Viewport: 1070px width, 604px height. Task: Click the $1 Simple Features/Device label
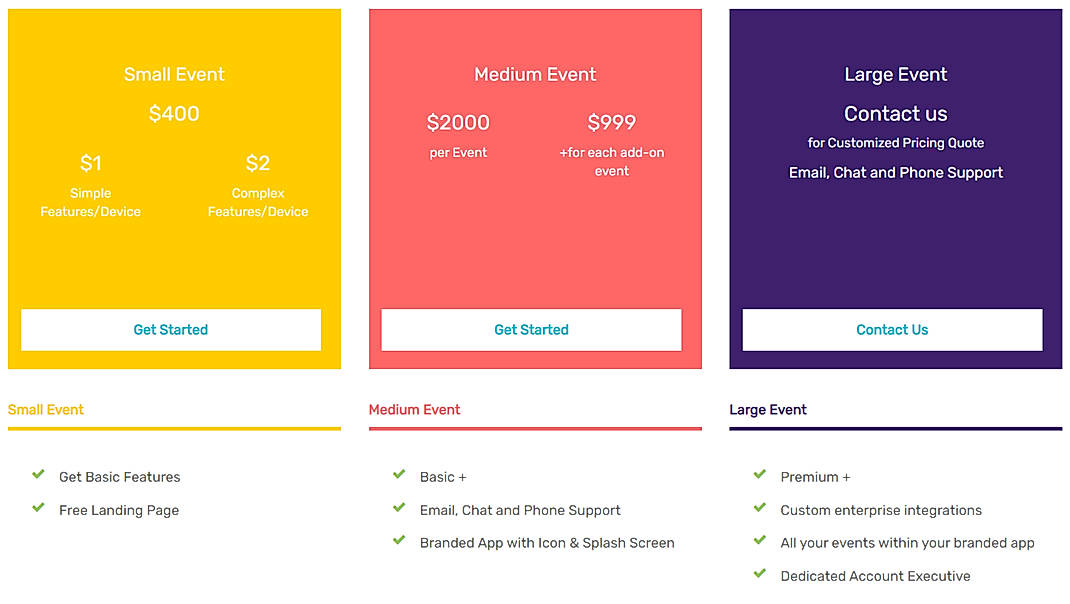click(x=90, y=185)
